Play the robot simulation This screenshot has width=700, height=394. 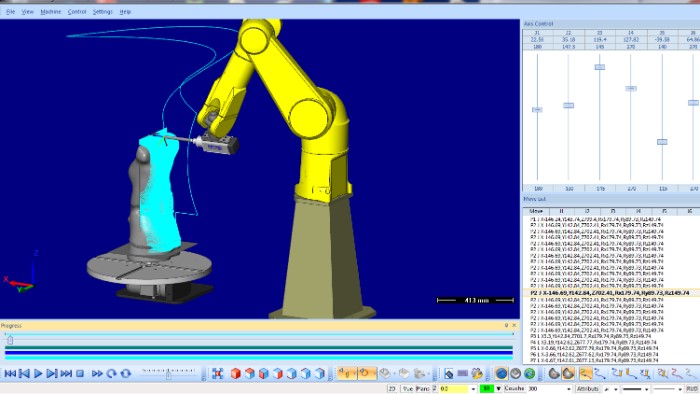38,373
